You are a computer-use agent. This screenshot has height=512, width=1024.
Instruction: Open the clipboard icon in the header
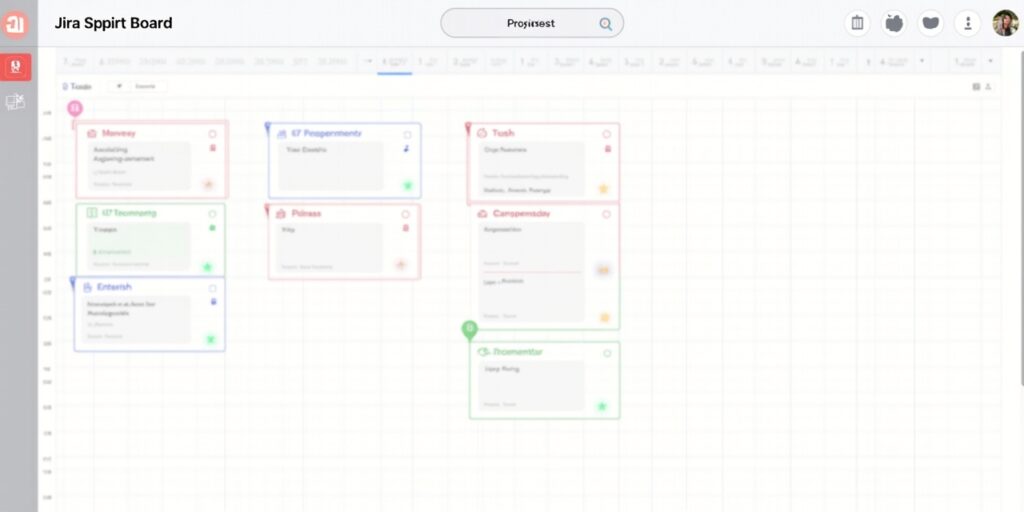[856, 23]
